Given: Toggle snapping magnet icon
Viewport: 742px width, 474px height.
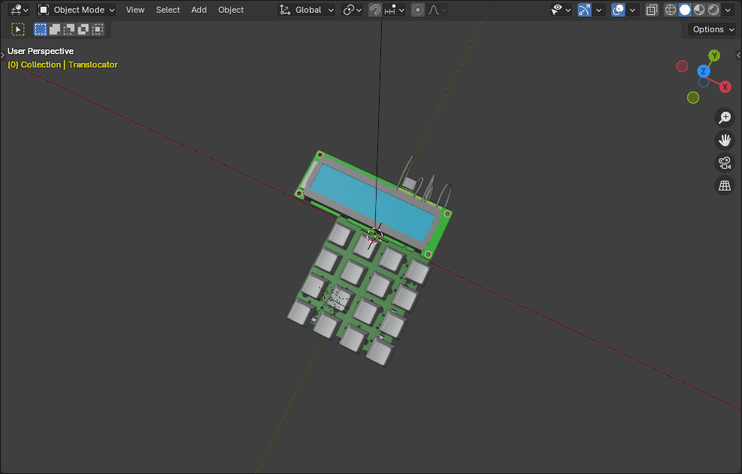Looking at the screenshot, I should click(375, 10).
